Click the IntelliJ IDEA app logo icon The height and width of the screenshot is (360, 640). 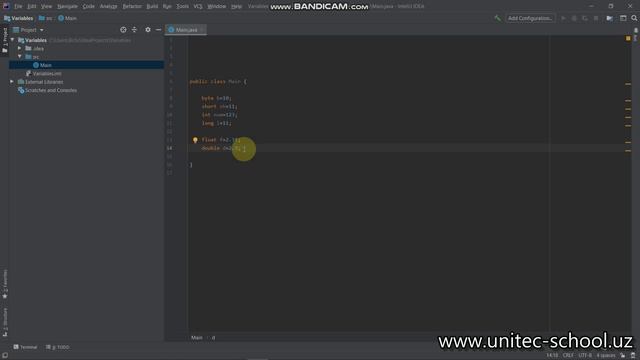6,6
